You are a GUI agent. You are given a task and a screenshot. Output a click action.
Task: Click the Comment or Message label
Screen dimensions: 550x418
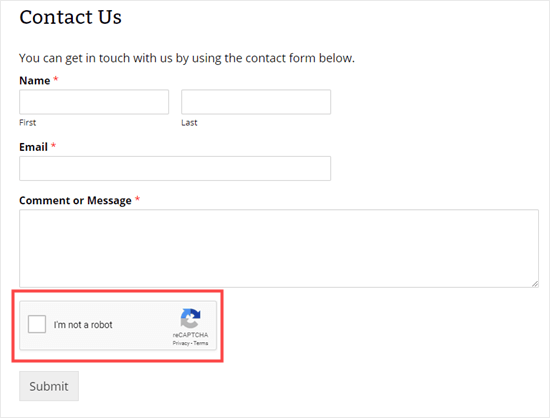pyautogui.click(x=75, y=201)
